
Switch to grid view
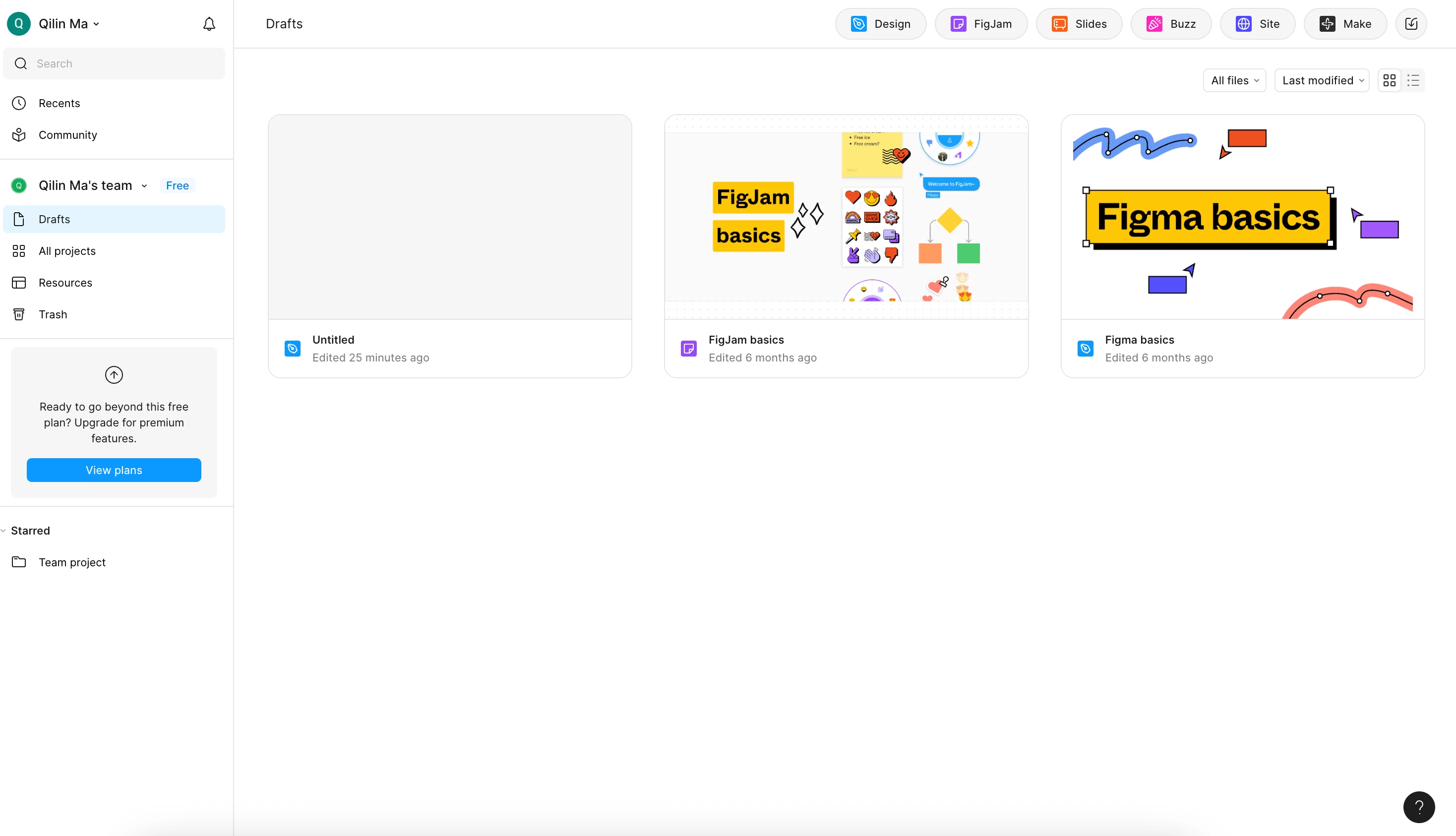(x=1389, y=80)
